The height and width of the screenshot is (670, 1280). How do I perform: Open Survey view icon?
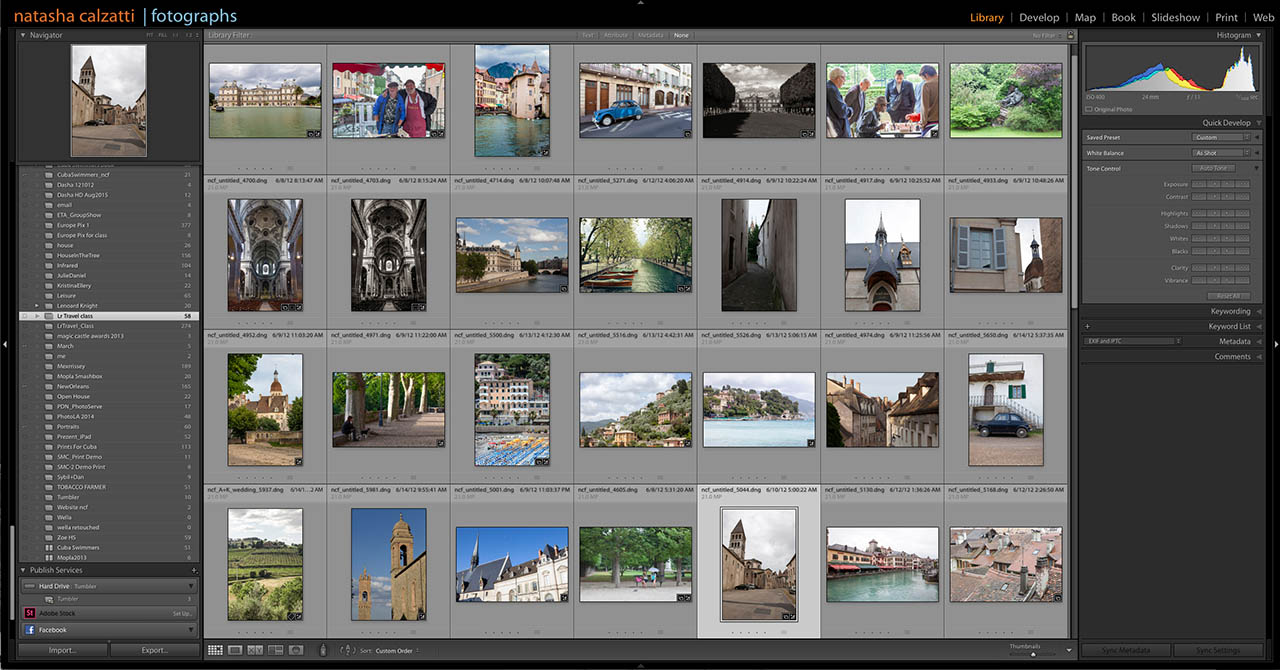[x=275, y=650]
